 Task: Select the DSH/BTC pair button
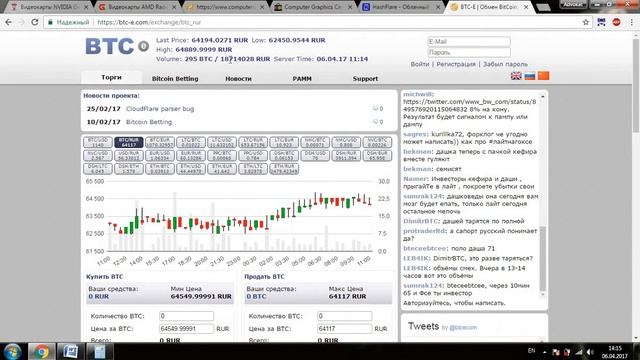(x=284, y=155)
